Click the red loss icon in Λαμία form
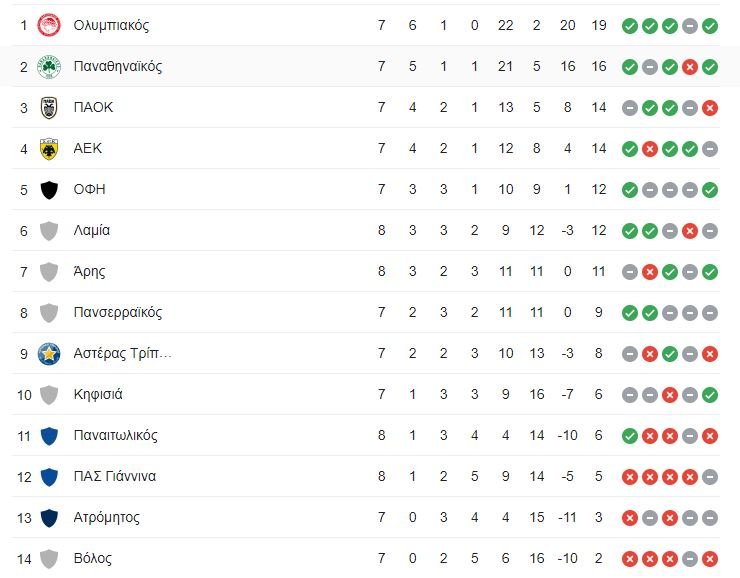This screenshot has height=578, width=740. (x=690, y=231)
